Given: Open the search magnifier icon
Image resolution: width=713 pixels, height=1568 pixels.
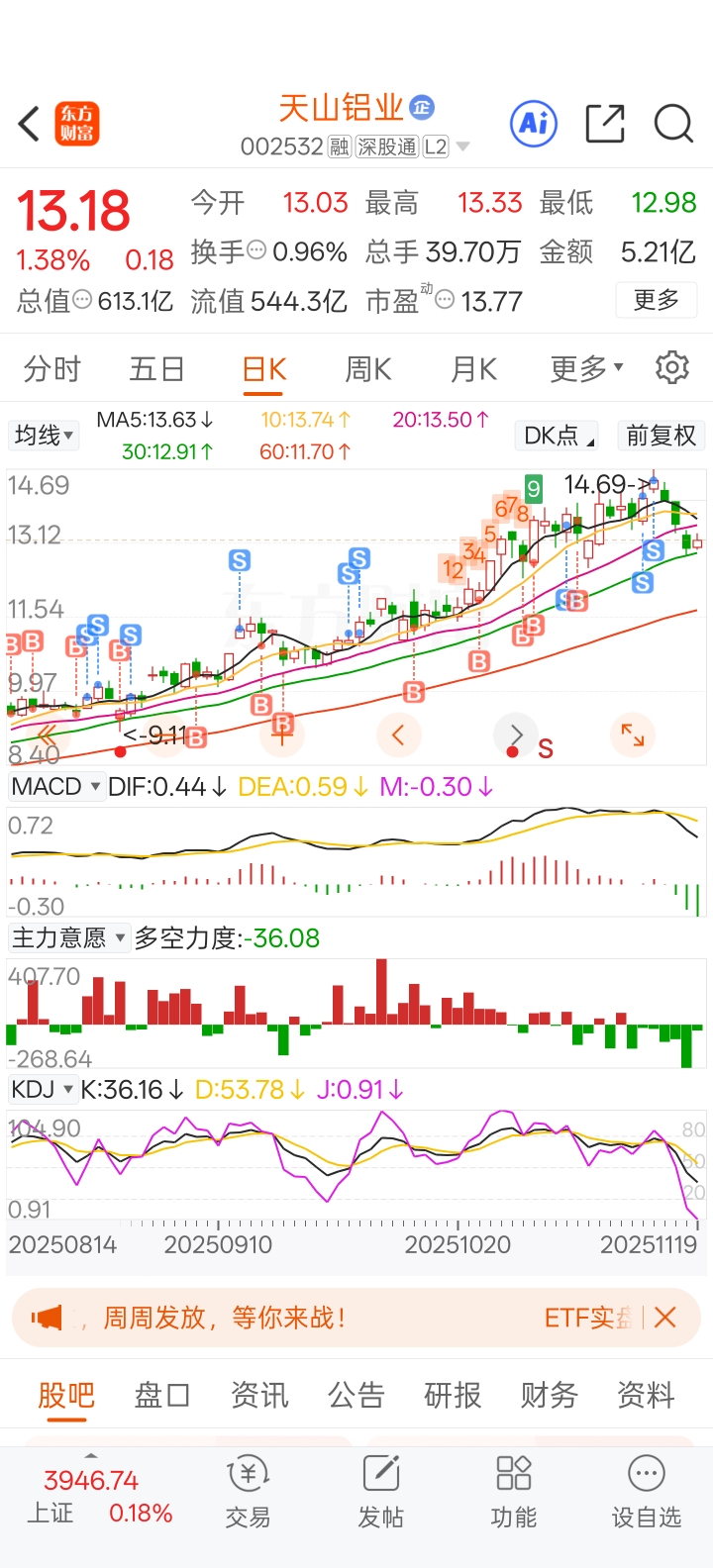Looking at the screenshot, I should click(x=673, y=124).
